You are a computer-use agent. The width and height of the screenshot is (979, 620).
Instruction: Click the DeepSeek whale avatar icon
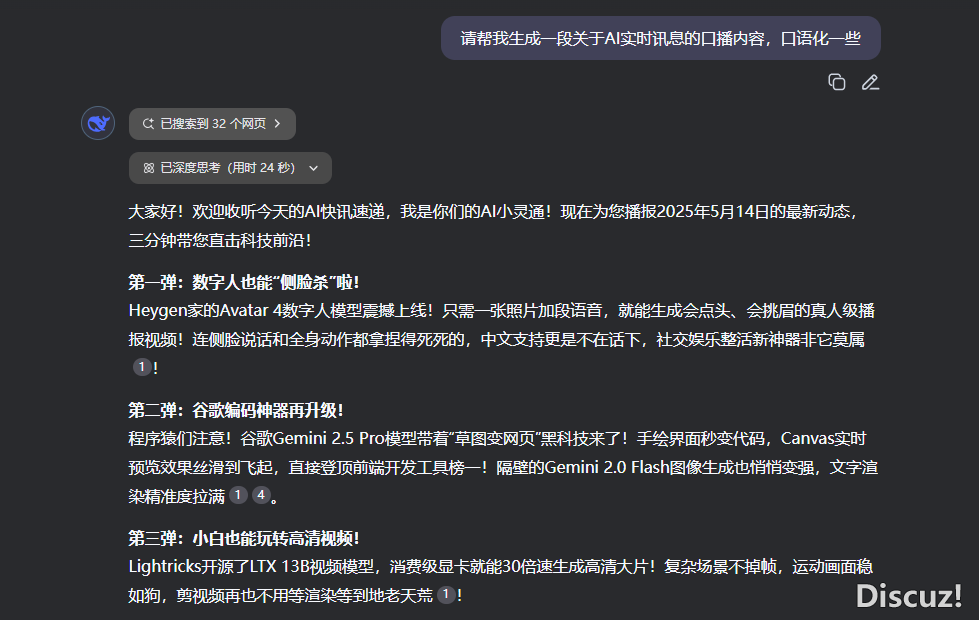tap(98, 123)
